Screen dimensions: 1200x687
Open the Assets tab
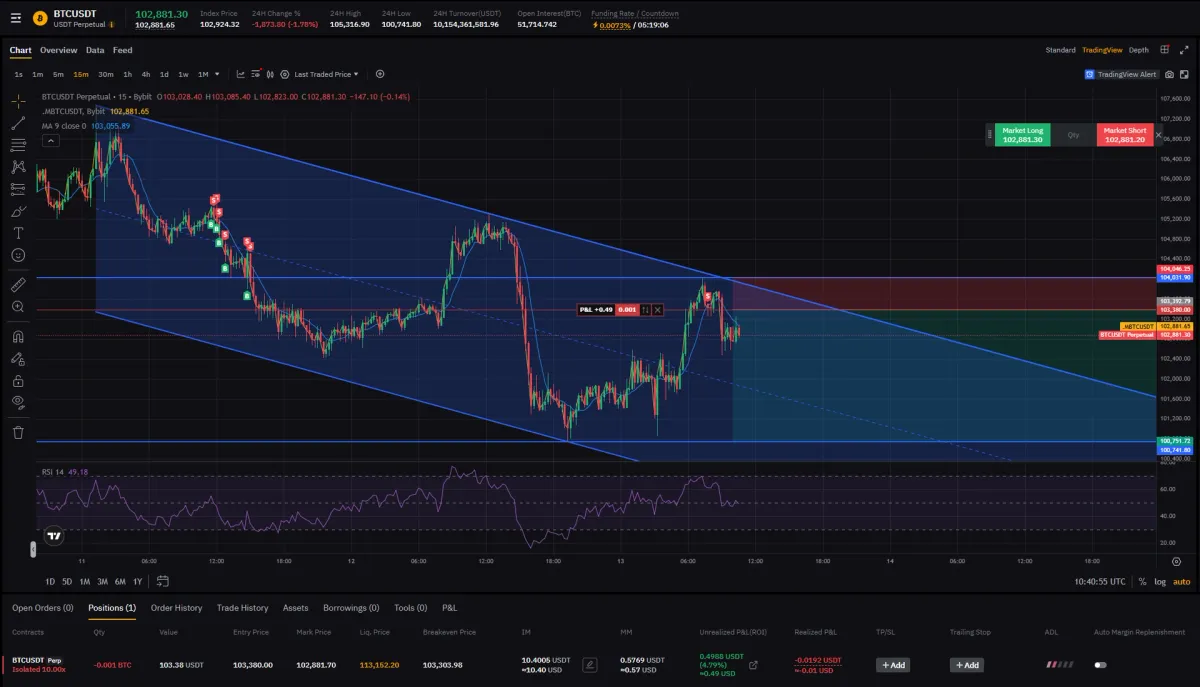(x=296, y=608)
